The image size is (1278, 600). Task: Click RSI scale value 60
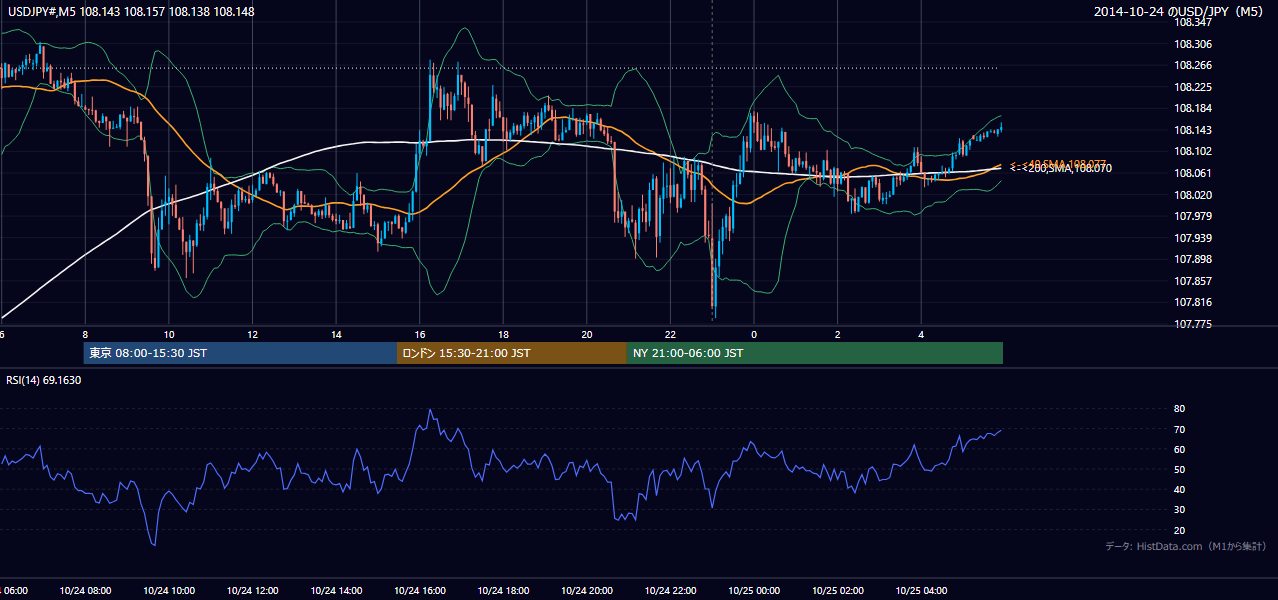(x=1180, y=449)
